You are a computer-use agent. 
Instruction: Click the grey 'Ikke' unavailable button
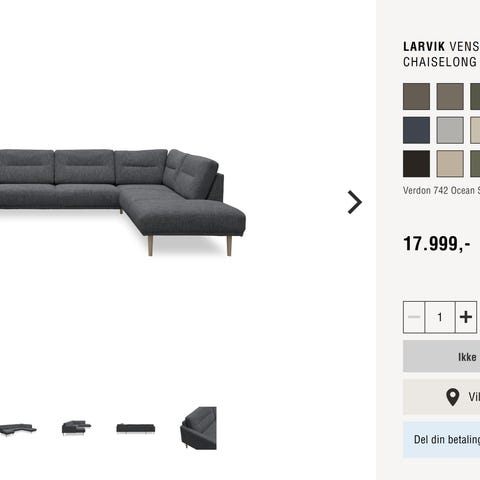[x=441, y=356]
